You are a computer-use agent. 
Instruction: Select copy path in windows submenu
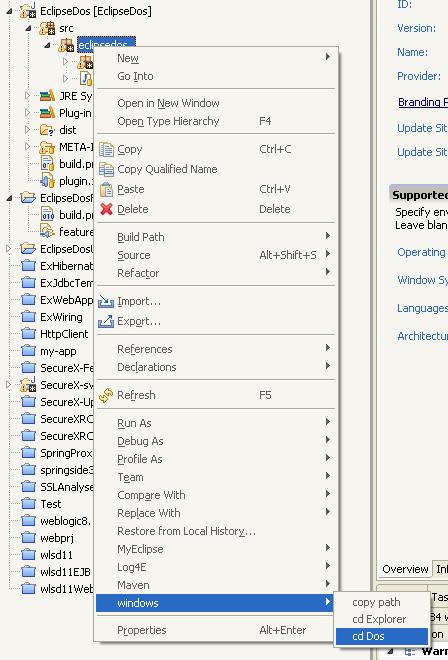coord(382,602)
